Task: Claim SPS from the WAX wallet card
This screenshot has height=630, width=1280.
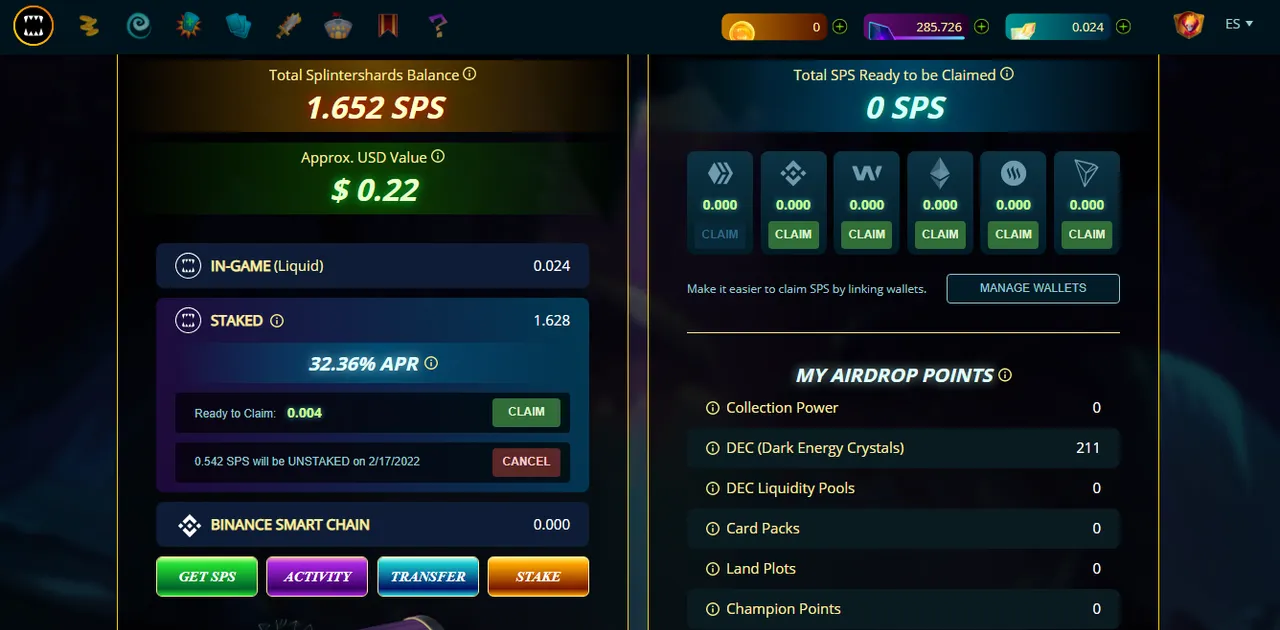Action: pyautogui.click(x=867, y=235)
